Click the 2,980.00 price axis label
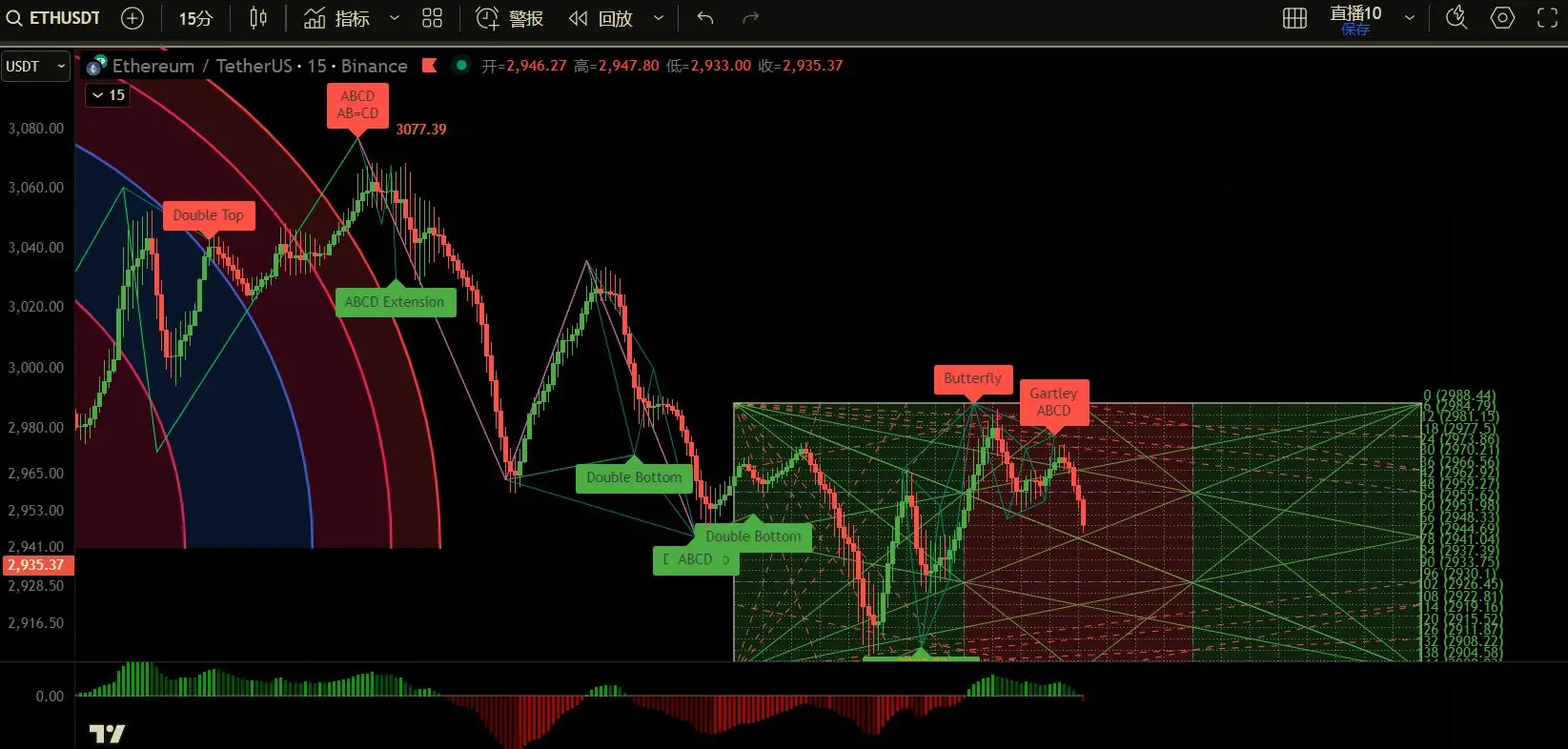Screen dimensions: 1568x749 (x=36, y=428)
